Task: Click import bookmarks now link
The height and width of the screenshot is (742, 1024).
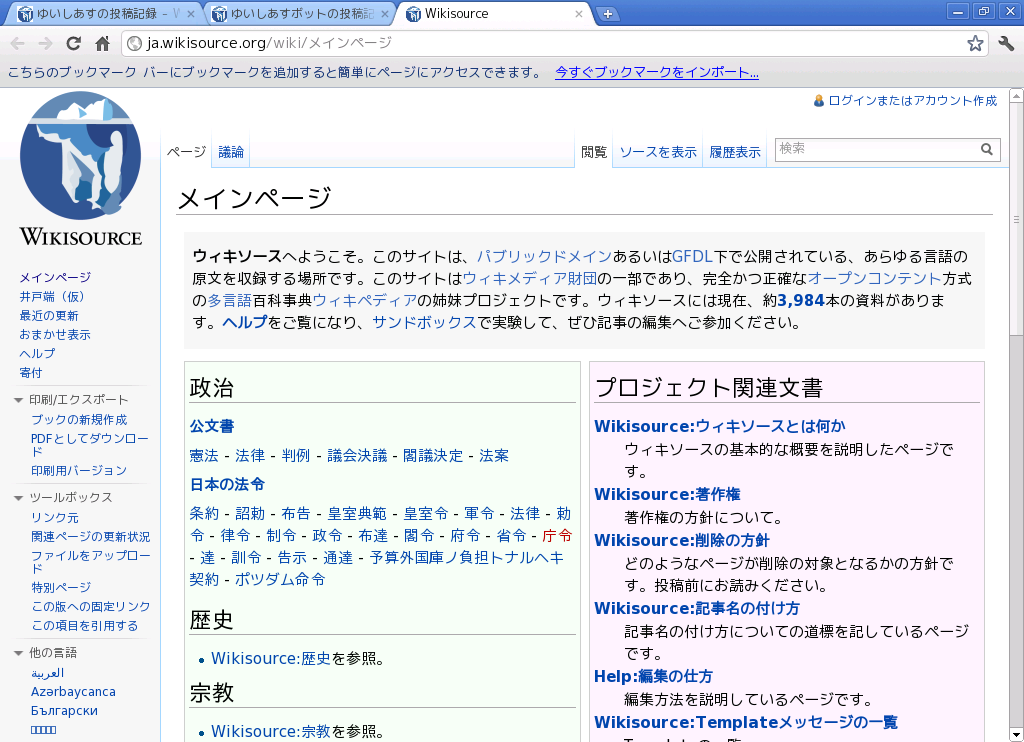Action: [x=656, y=72]
